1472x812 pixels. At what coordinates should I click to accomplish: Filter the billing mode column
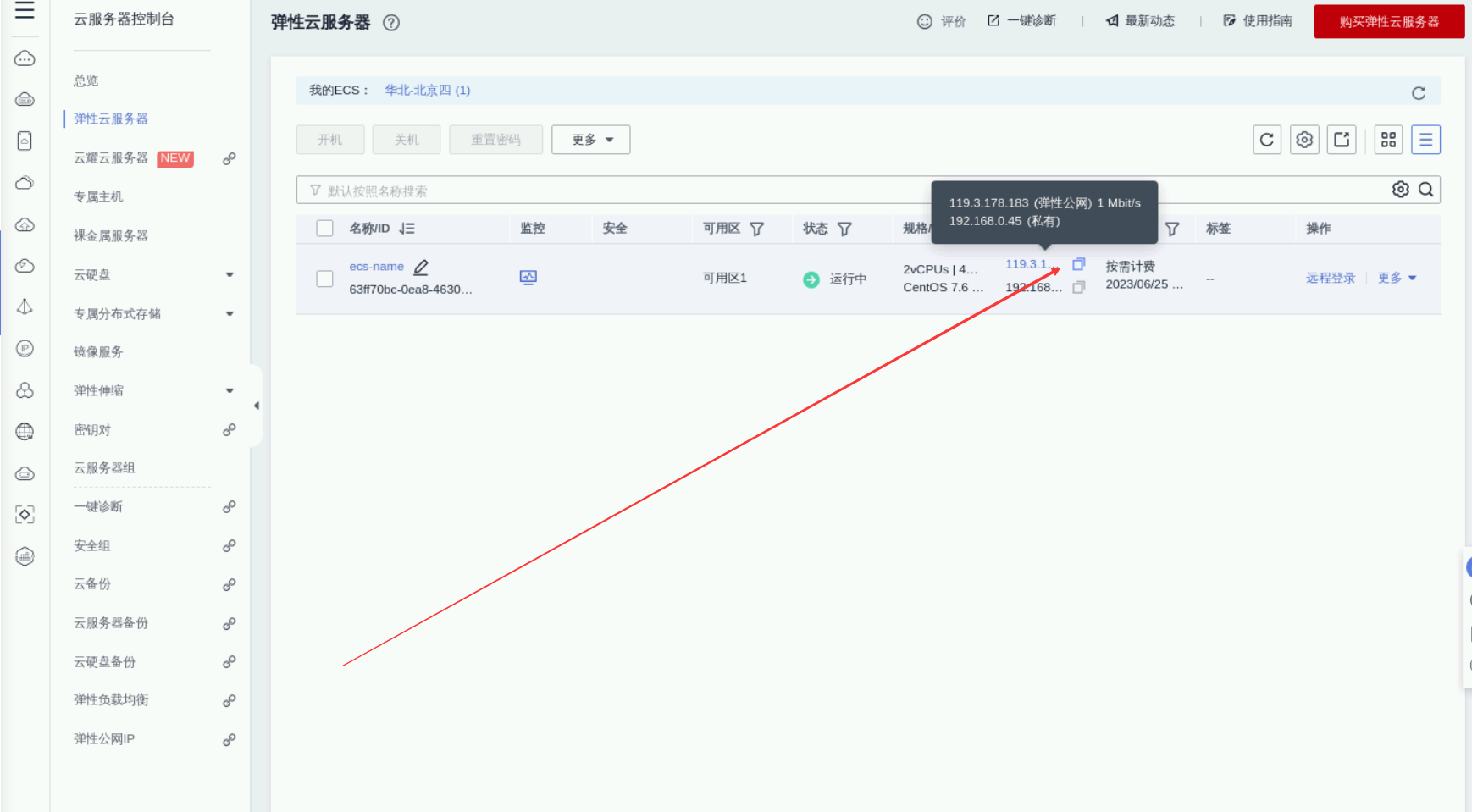1172,229
